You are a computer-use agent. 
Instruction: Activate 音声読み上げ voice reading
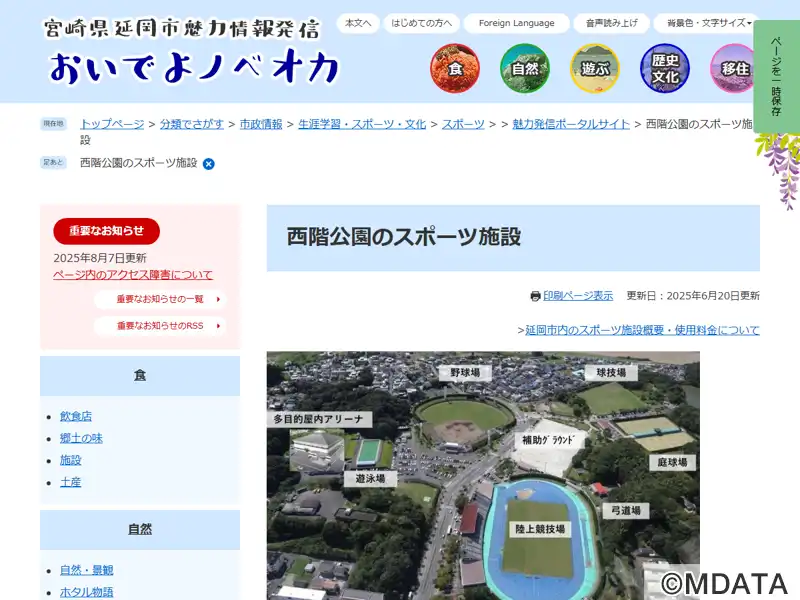pyautogui.click(x=612, y=23)
